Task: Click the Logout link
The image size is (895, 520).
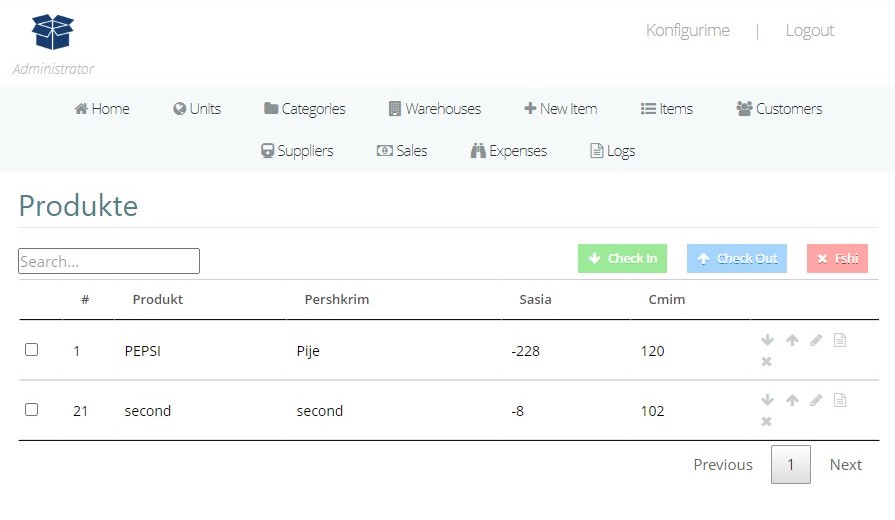Action: (x=809, y=30)
